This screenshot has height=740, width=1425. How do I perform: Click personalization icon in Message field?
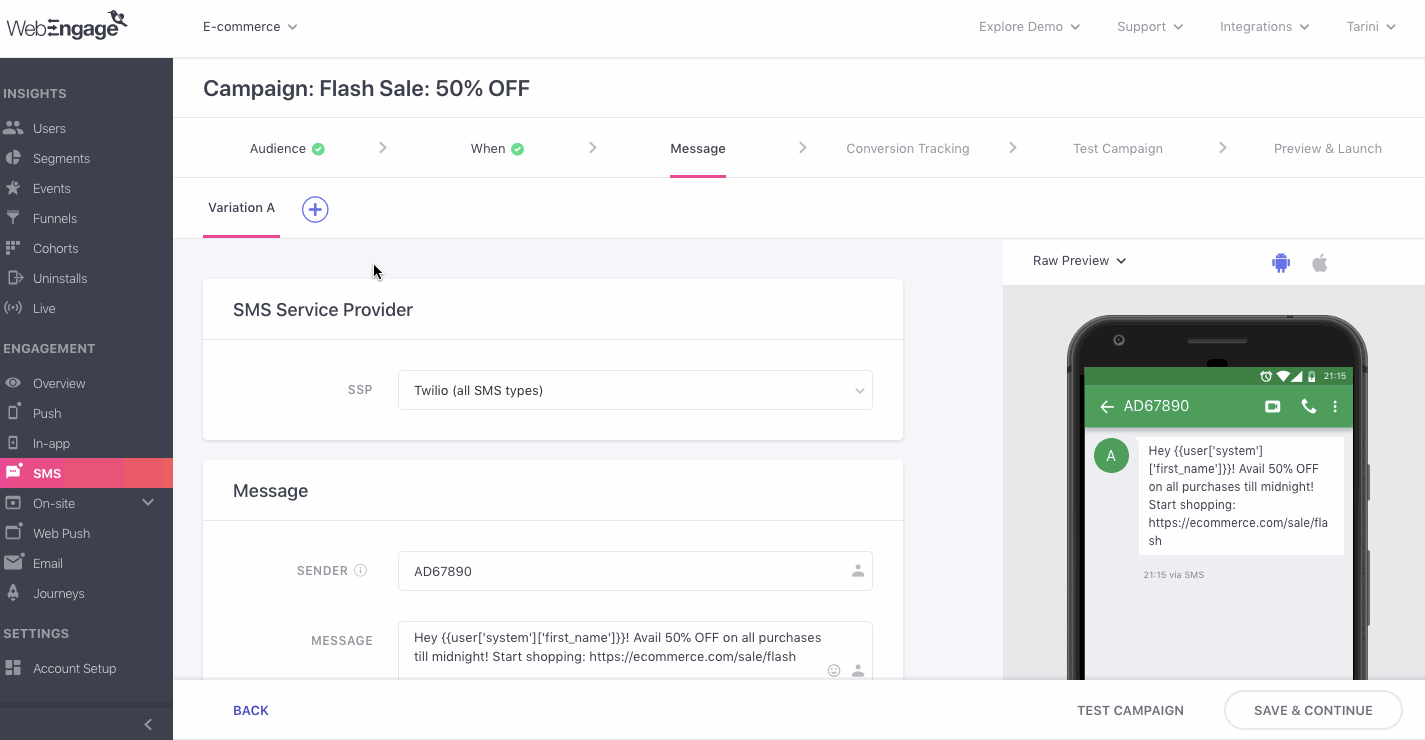click(857, 671)
